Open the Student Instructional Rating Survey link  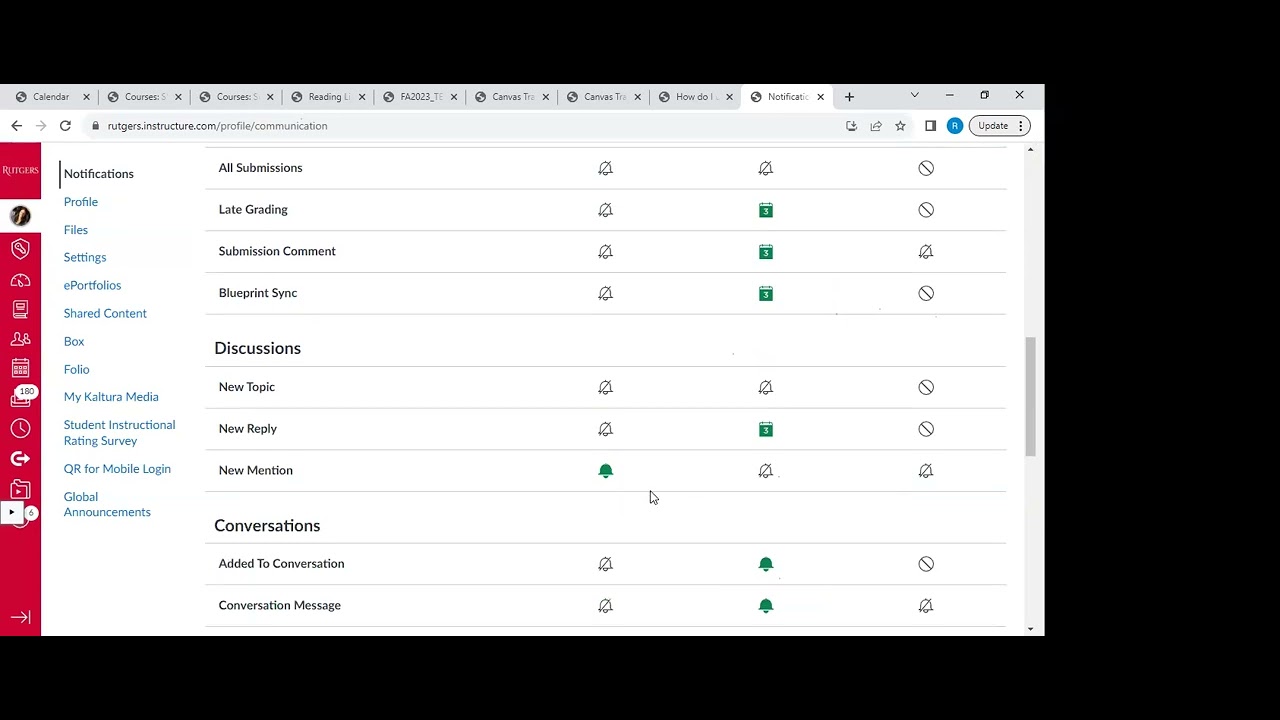pyautogui.click(x=119, y=433)
